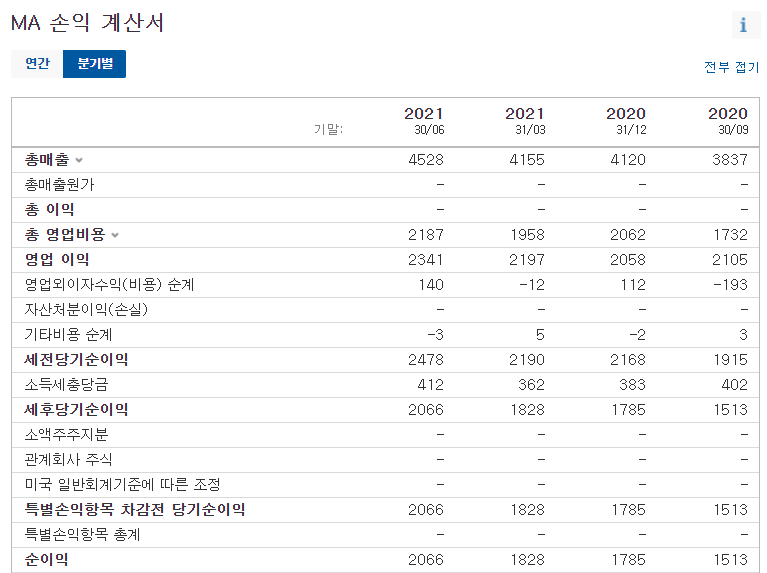The height and width of the screenshot is (573, 767).
Task: Click the info icon at top right
Action: pyautogui.click(x=745, y=24)
